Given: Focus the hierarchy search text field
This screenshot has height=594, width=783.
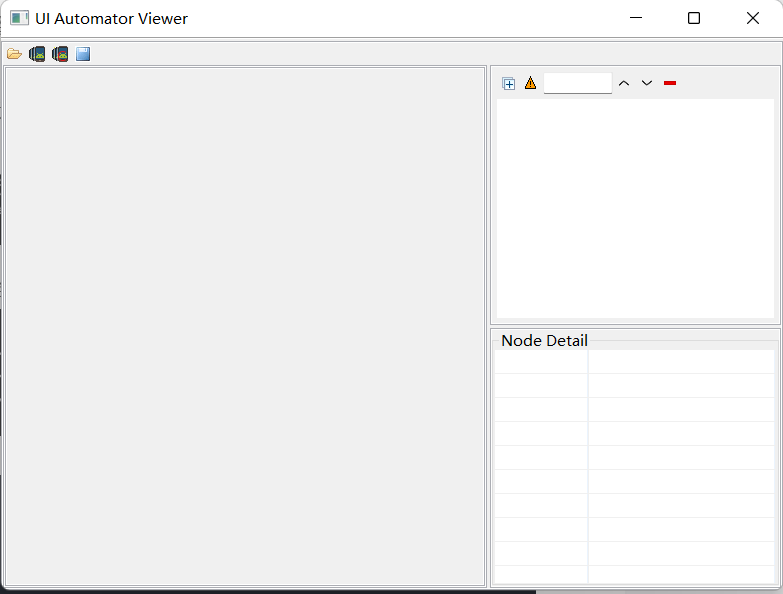Looking at the screenshot, I should click(x=578, y=83).
